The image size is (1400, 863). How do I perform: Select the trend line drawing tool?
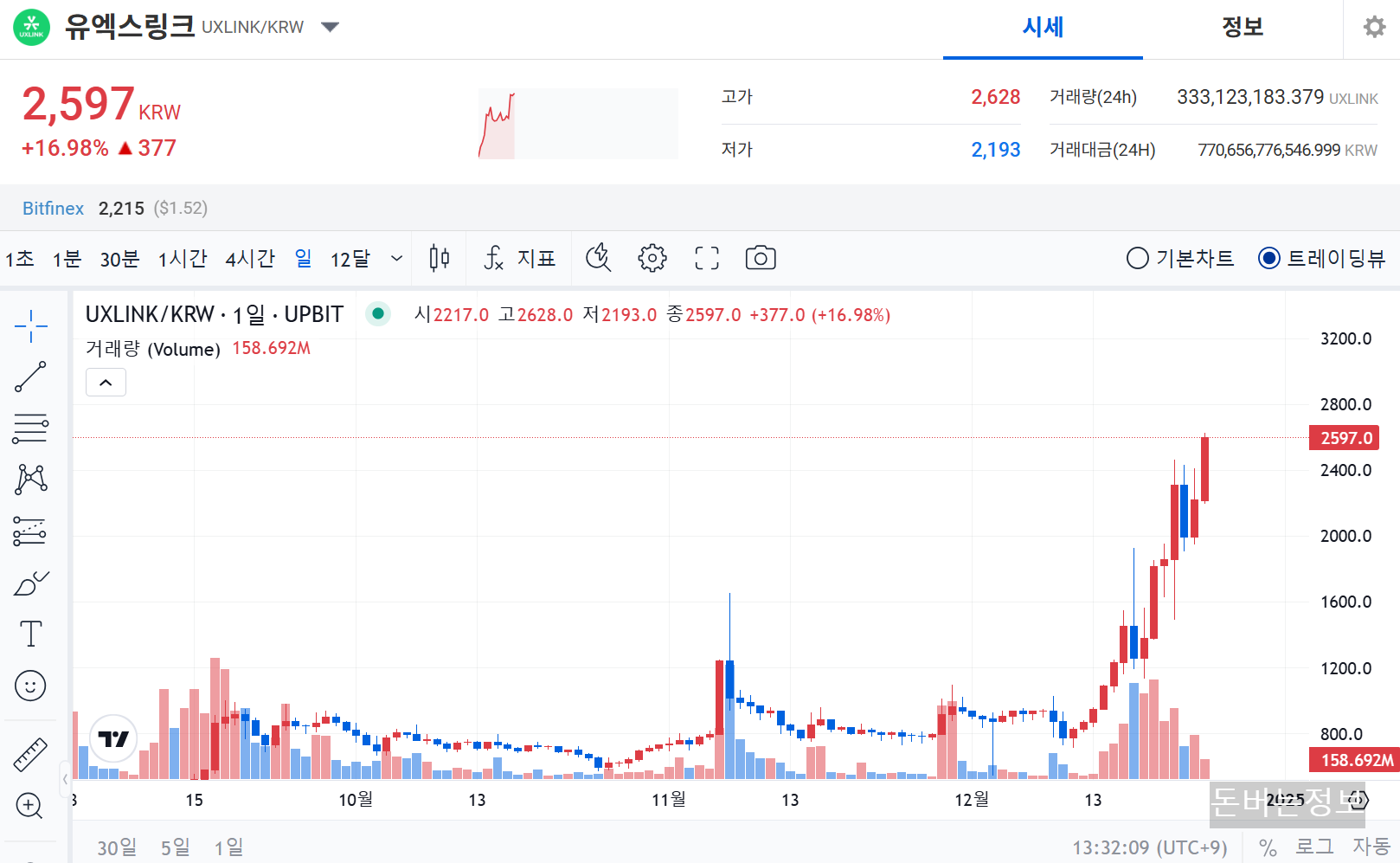pos(30,377)
